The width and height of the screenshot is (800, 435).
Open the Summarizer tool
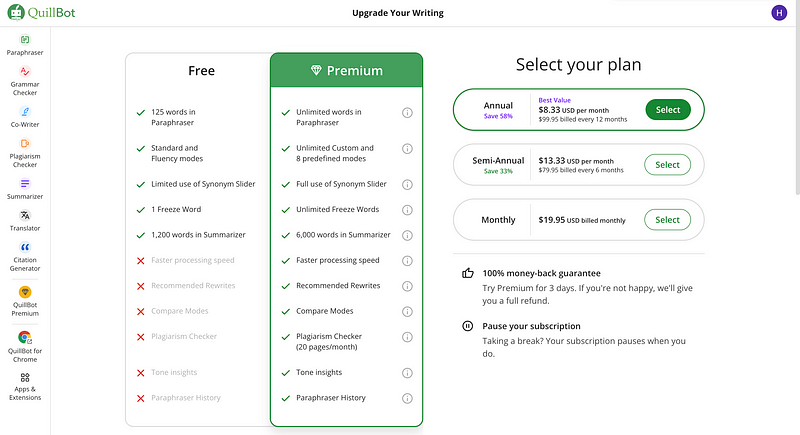(x=24, y=189)
